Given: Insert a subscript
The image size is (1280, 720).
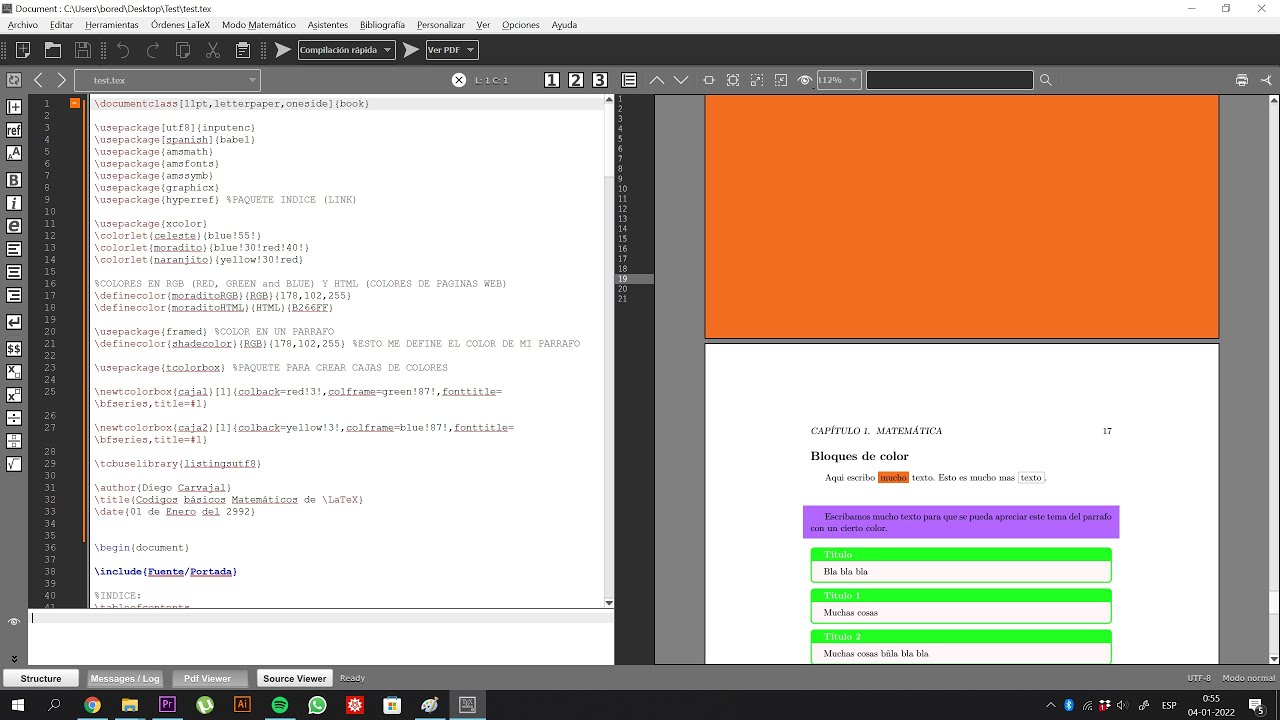Looking at the screenshot, I should (14, 372).
